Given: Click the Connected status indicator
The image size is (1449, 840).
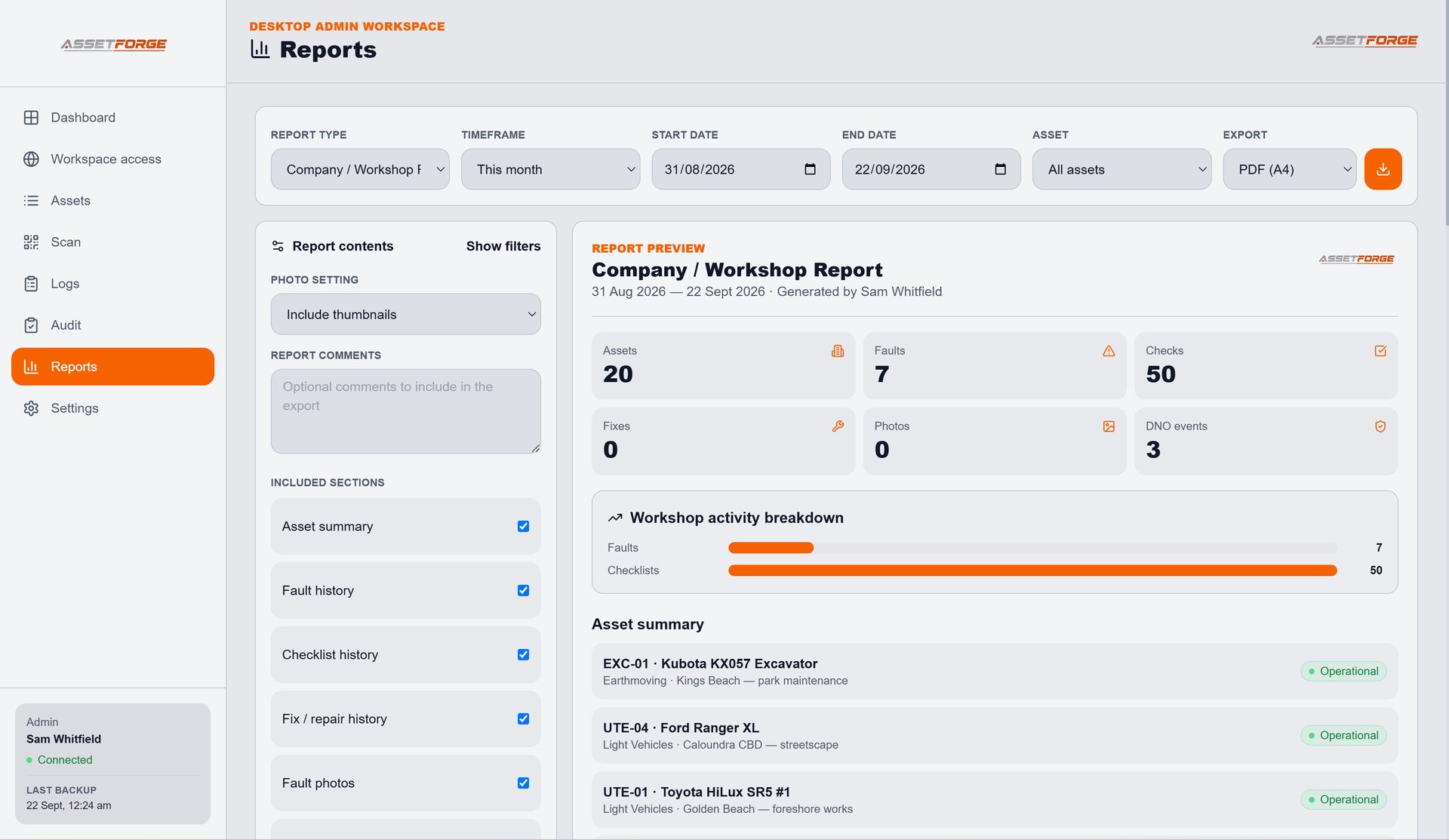Looking at the screenshot, I should tap(60, 760).
